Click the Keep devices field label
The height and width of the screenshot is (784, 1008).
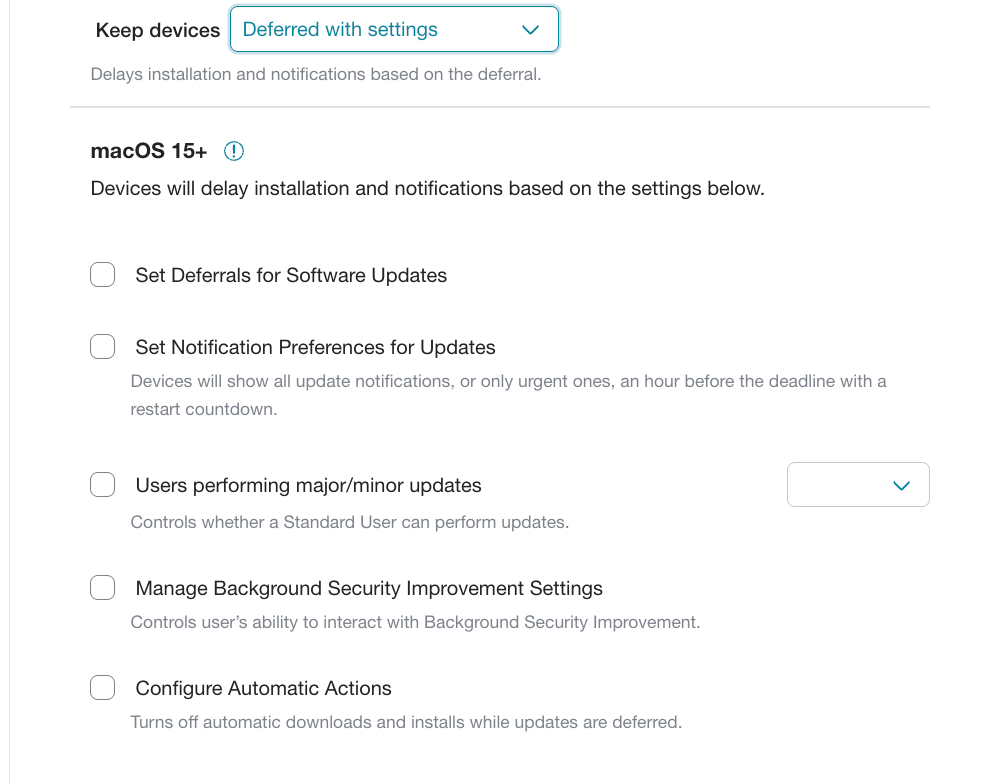(158, 30)
